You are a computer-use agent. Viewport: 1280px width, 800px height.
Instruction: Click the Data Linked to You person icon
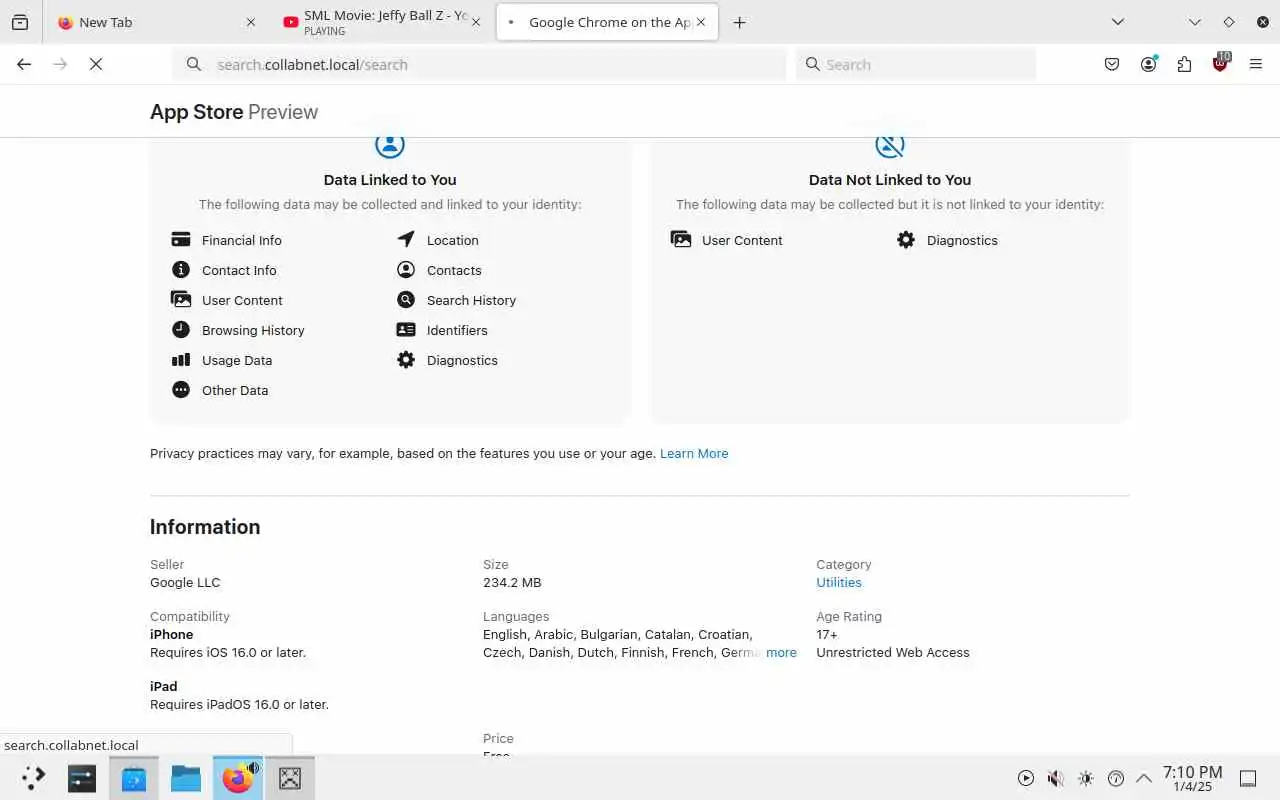[390, 146]
